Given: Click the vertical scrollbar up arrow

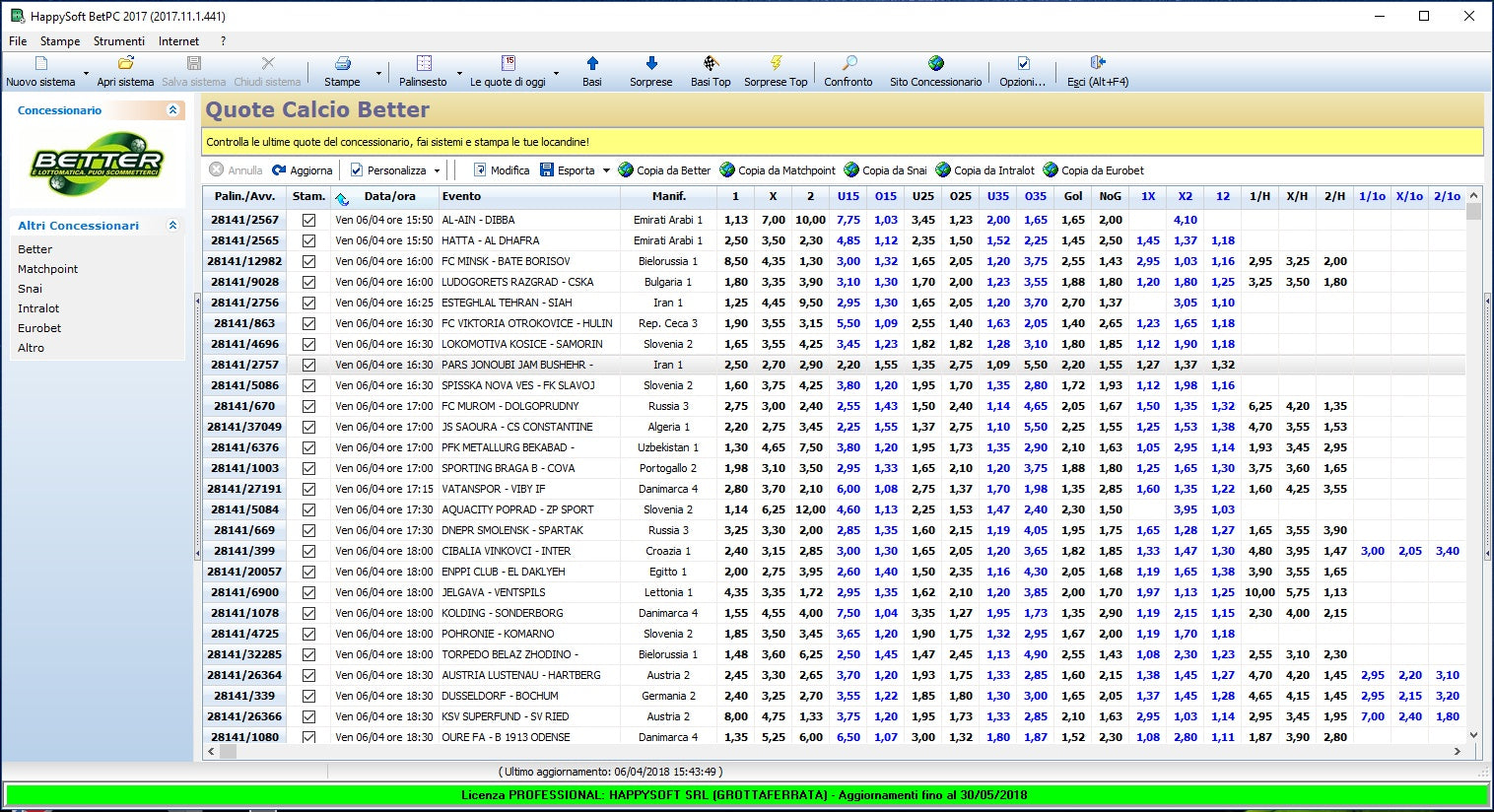Looking at the screenshot, I should click(x=1473, y=196).
